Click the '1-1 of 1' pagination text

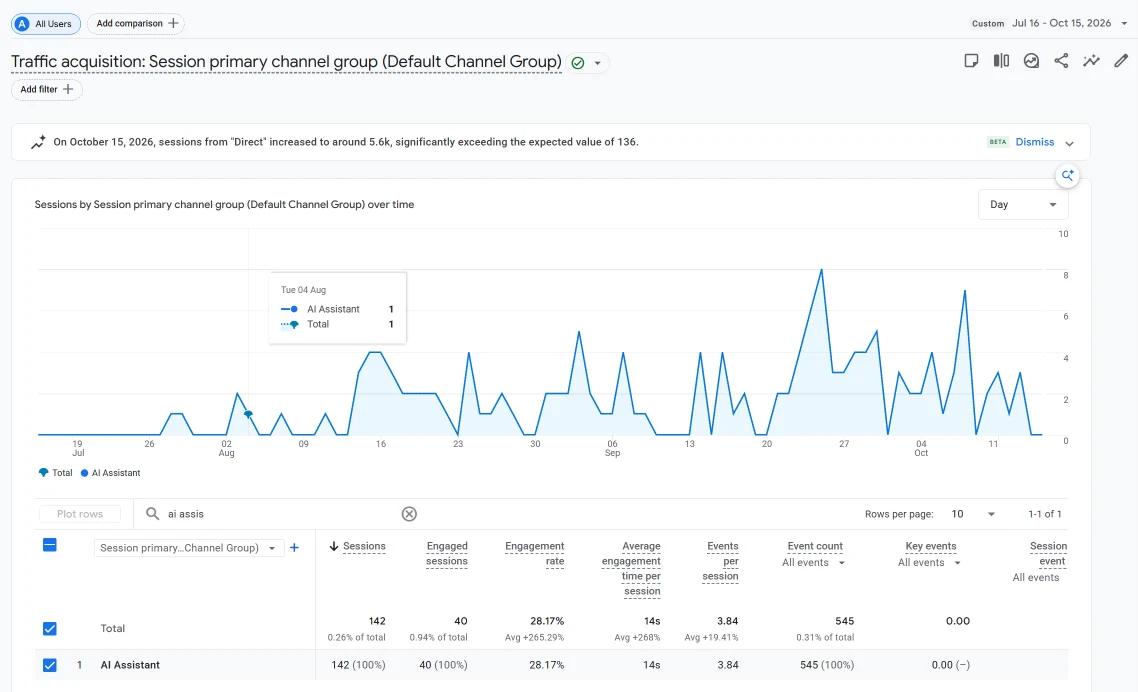point(1044,514)
